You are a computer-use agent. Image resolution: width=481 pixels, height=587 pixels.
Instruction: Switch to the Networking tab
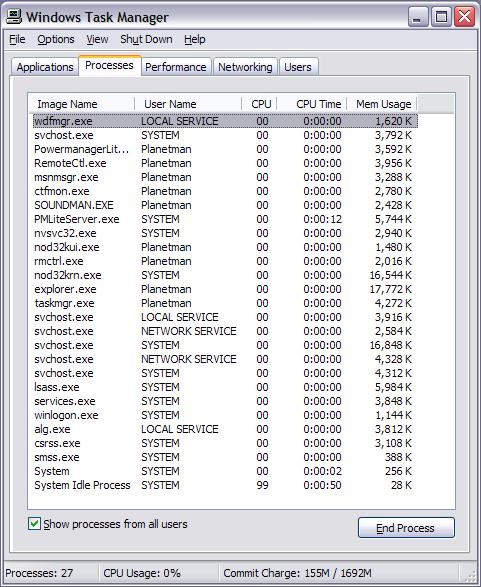[245, 67]
